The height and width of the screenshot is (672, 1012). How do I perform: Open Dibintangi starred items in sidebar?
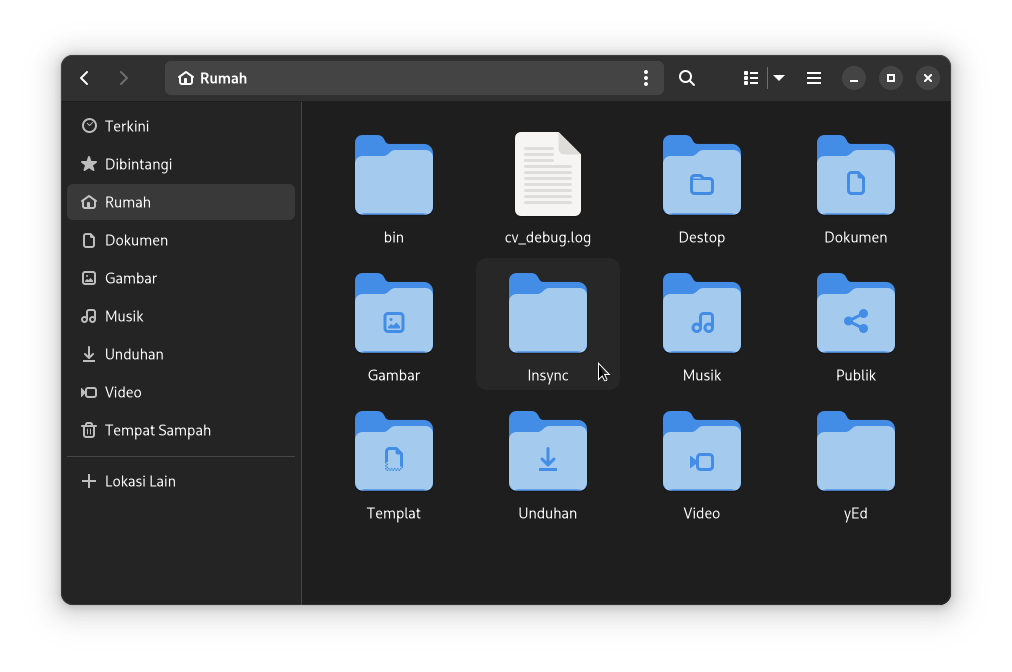click(138, 164)
